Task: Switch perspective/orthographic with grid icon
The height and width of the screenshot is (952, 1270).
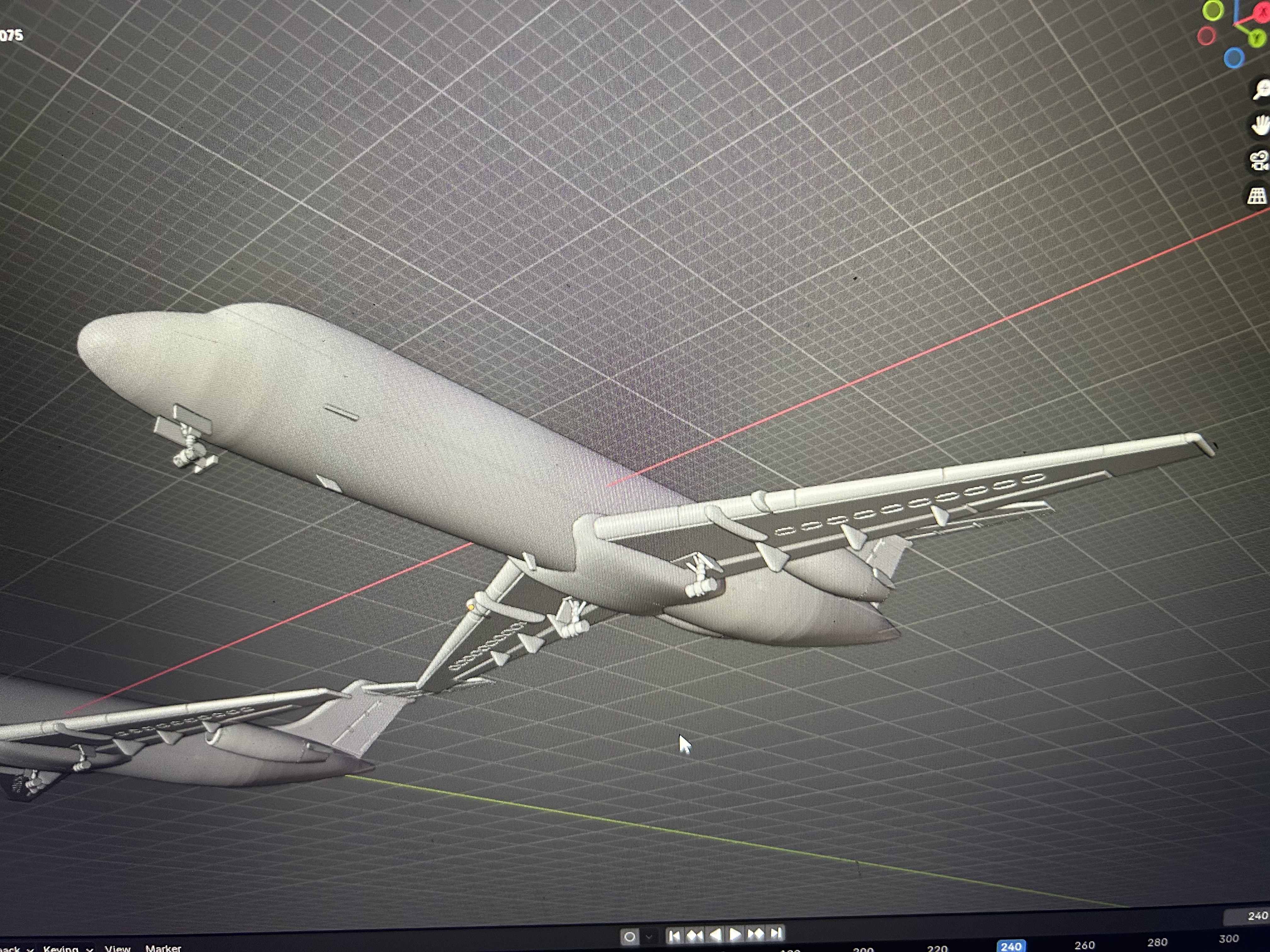Action: (1257, 196)
